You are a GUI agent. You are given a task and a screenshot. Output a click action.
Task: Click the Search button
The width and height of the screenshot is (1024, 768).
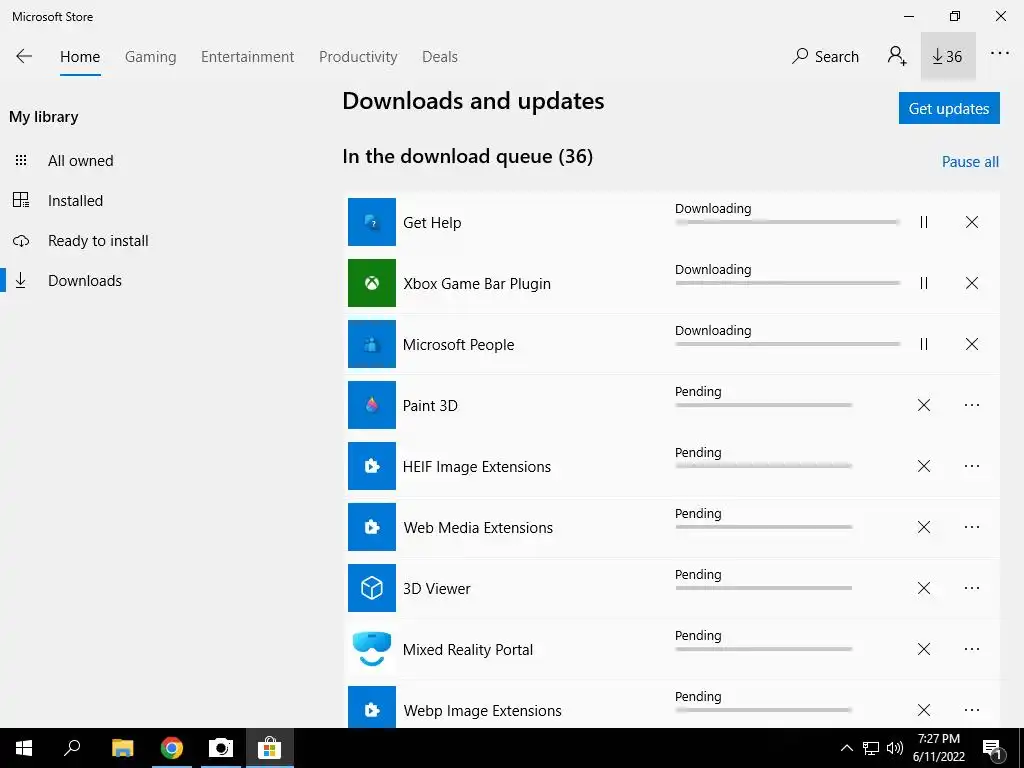point(825,56)
